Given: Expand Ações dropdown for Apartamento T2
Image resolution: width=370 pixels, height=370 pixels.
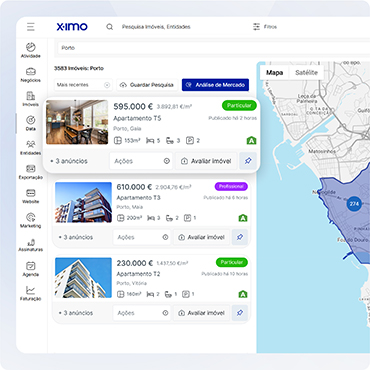Looking at the screenshot, I should click(x=142, y=313).
